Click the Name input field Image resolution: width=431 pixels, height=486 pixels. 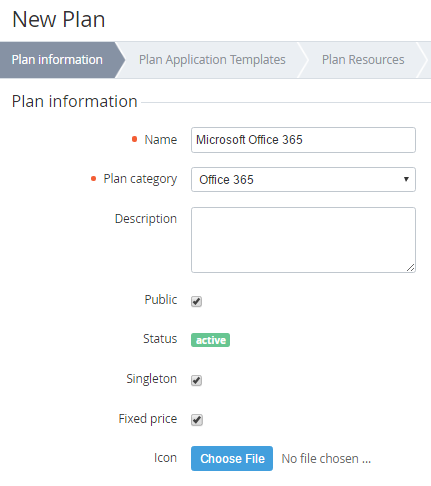pos(303,140)
